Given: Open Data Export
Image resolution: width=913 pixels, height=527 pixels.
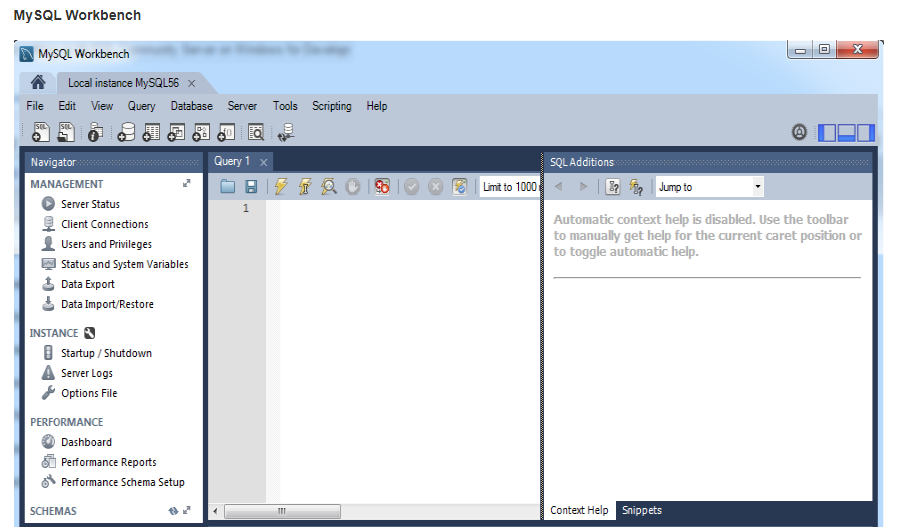Looking at the screenshot, I should point(88,284).
